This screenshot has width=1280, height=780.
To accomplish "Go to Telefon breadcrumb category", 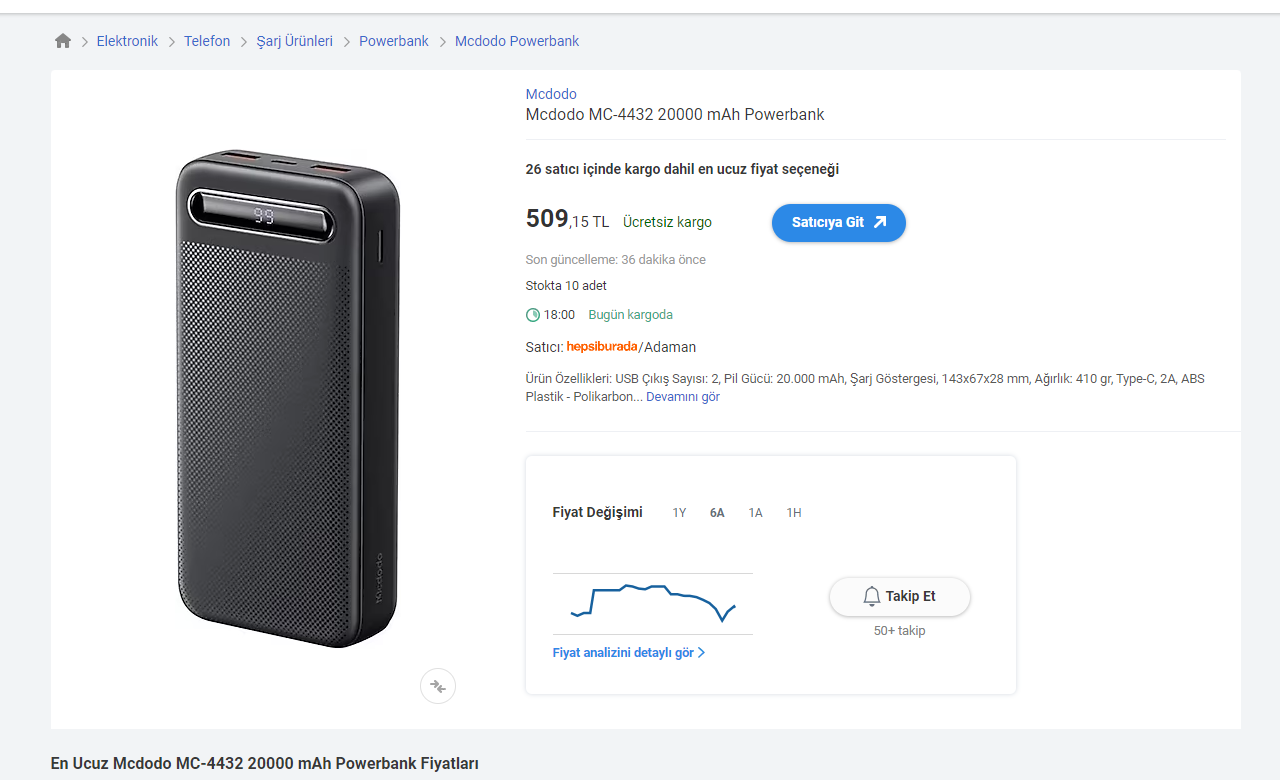I will click(x=207, y=41).
